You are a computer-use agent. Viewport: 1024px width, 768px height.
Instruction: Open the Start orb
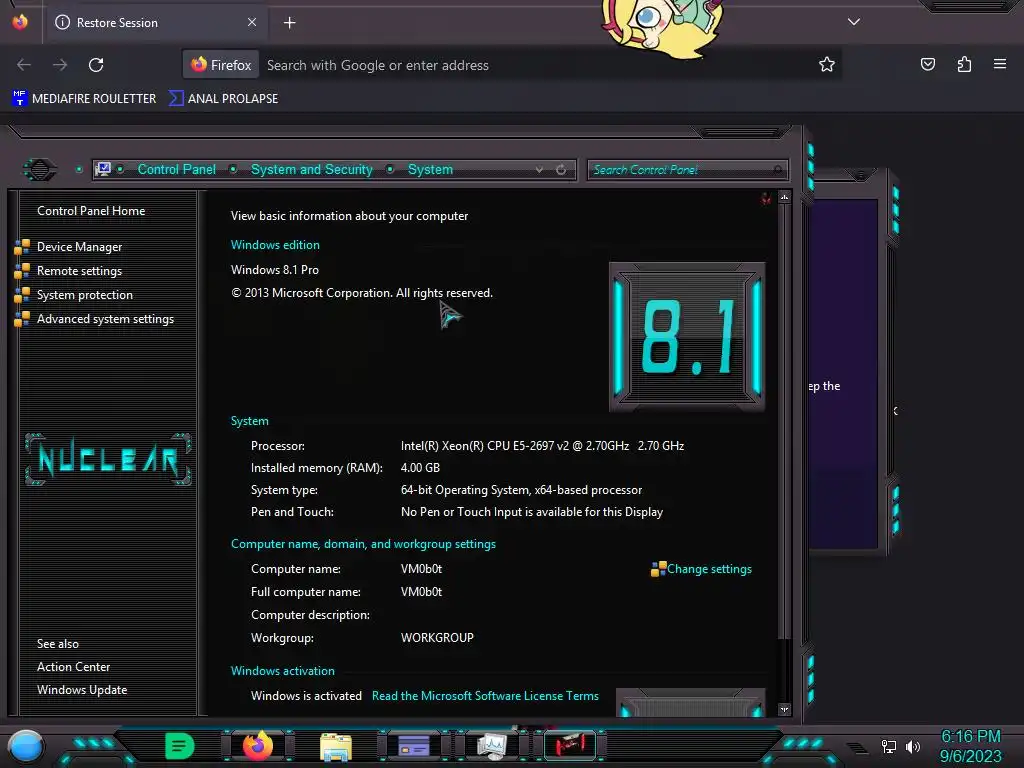pyautogui.click(x=25, y=747)
